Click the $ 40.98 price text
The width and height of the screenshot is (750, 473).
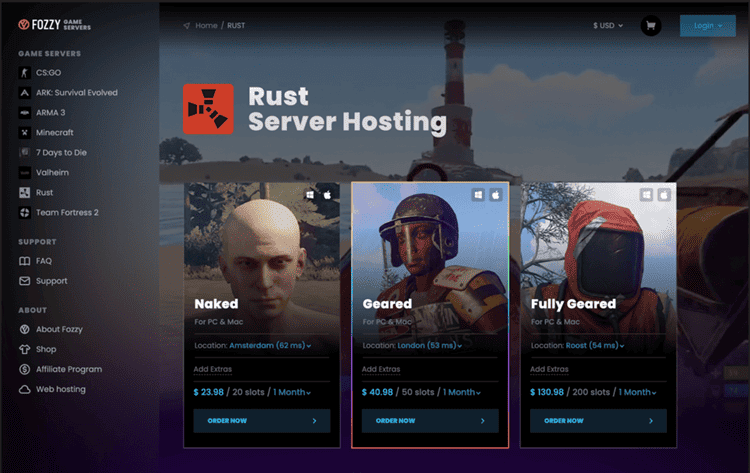(x=377, y=392)
